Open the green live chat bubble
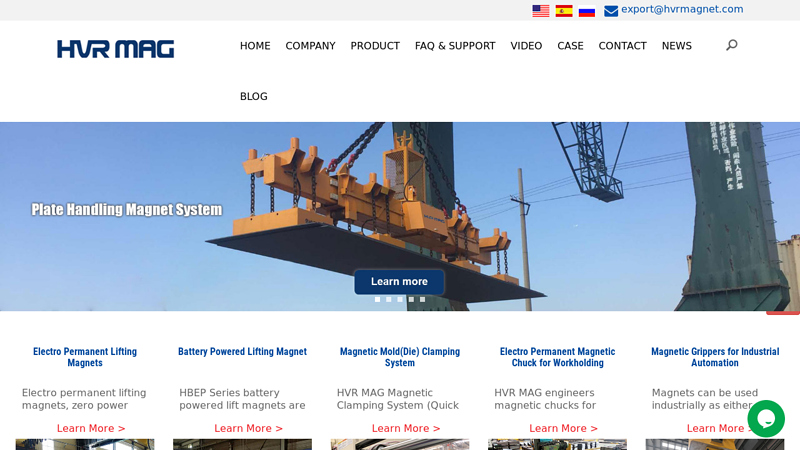Image resolution: width=800 pixels, height=450 pixels. (766, 418)
